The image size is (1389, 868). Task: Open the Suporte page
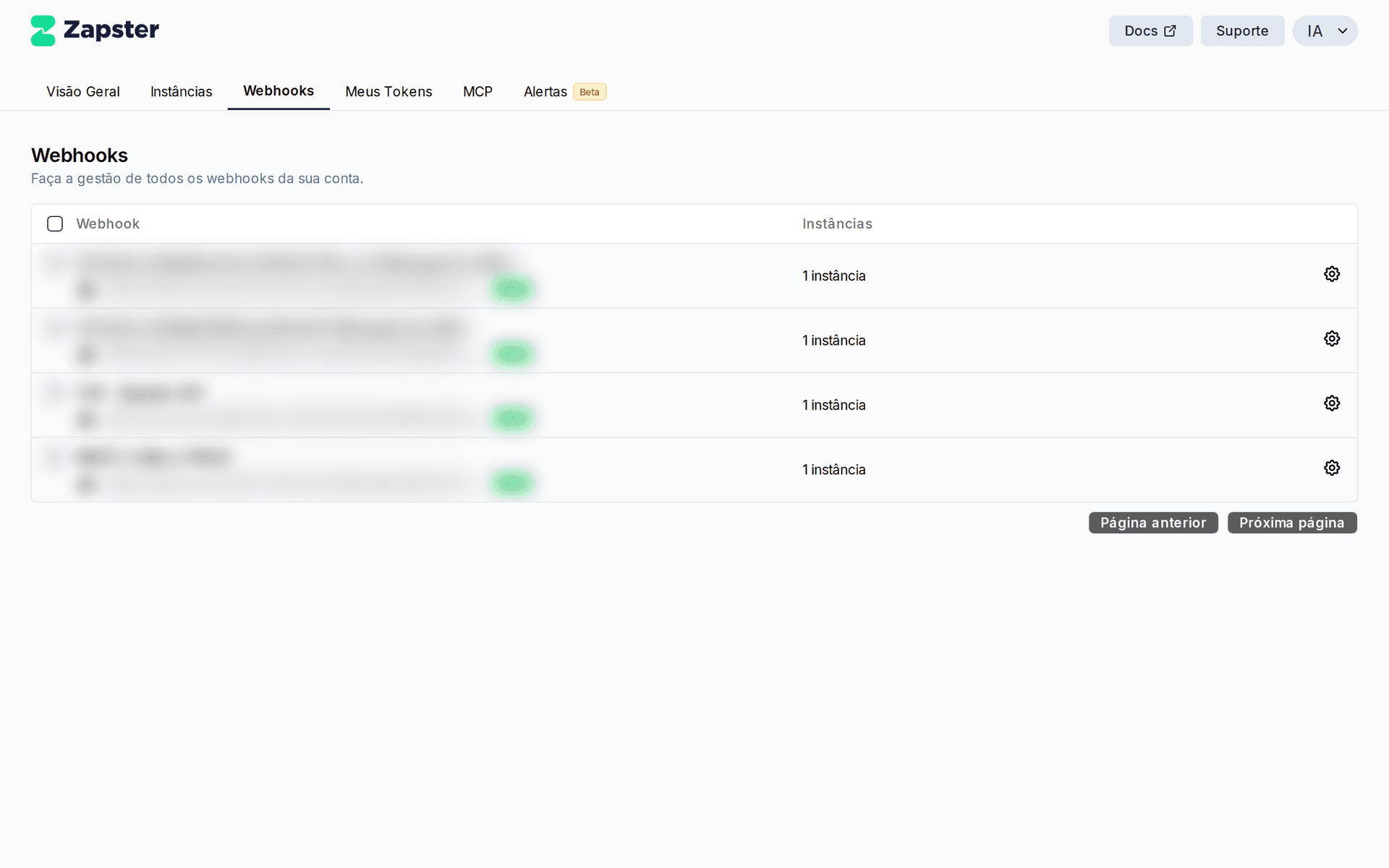tap(1242, 30)
